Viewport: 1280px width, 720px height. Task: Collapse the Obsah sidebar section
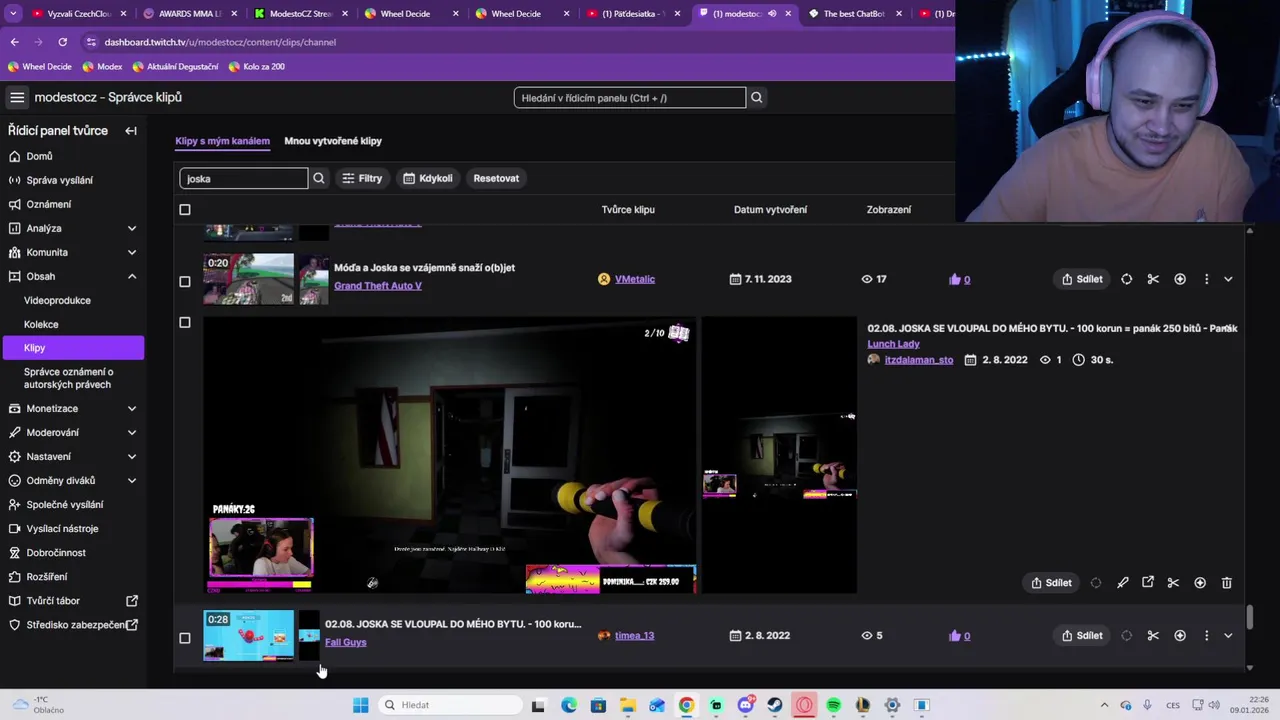coord(131,276)
